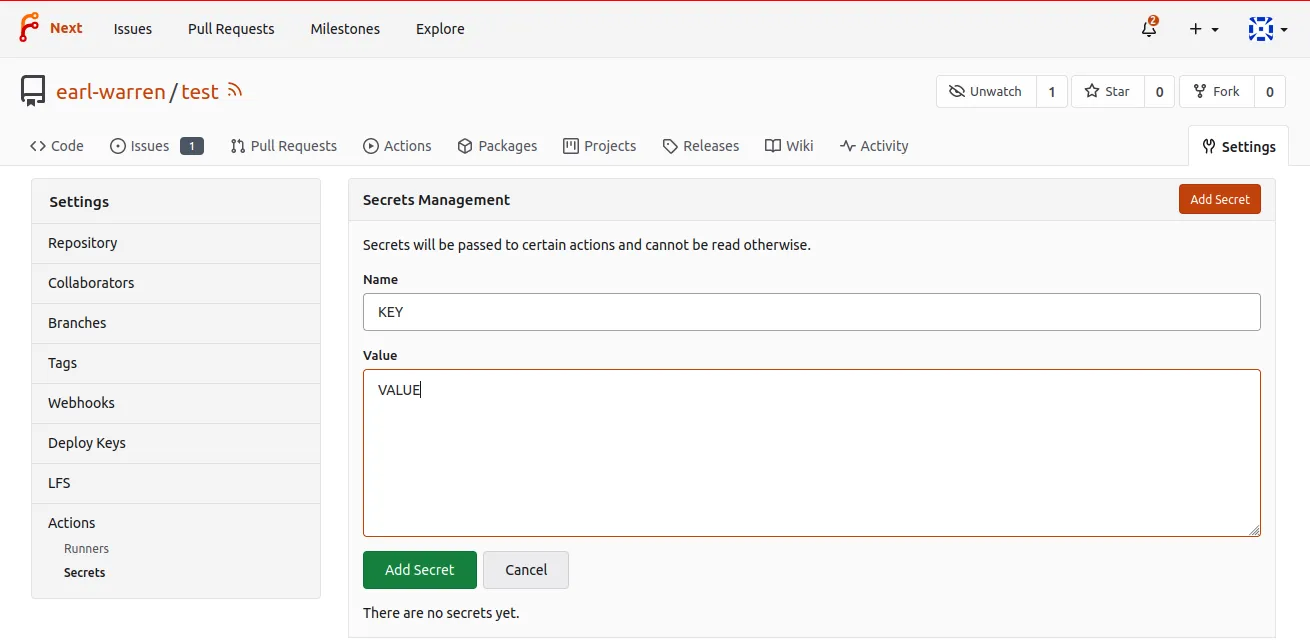Open Runners under Actions settings
This screenshot has width=1310, height=644.
pyautogui.click(x=86, y=549)
